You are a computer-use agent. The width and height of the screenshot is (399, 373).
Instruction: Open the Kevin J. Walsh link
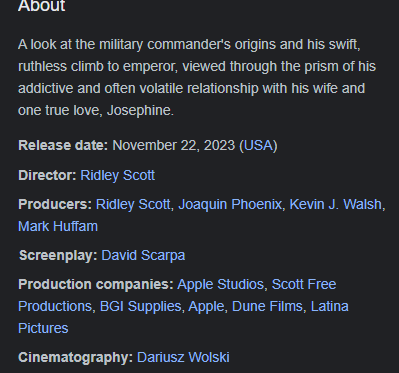(335, 204)
